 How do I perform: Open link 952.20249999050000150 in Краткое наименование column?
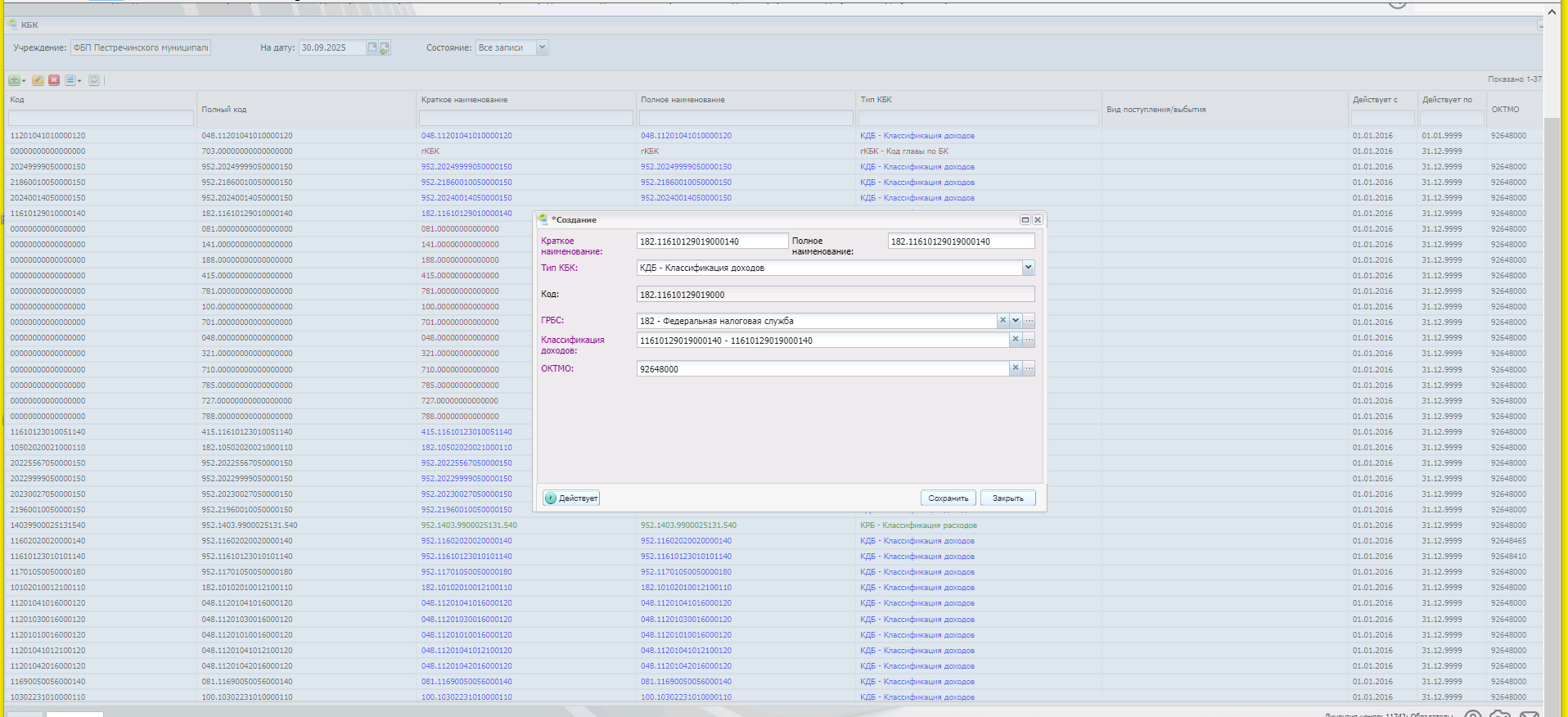coord(466,167)
